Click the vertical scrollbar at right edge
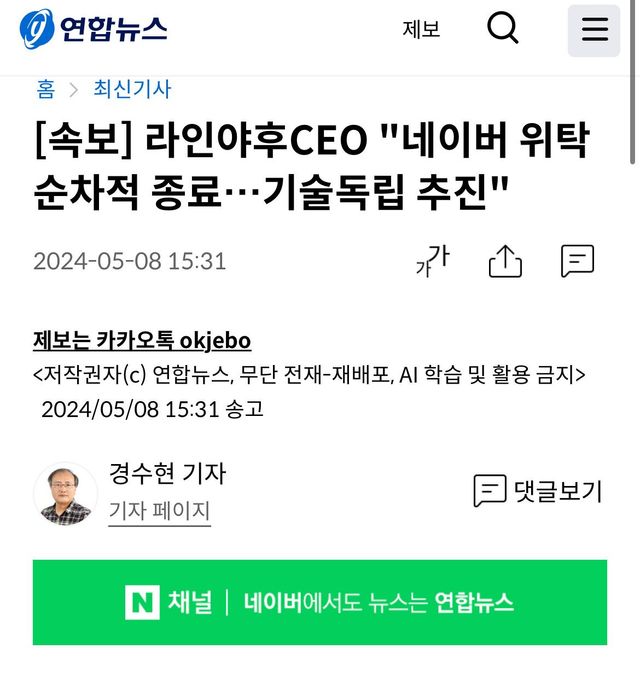The width and height of the screenshot is (640, 682). pyautogui.click(x=633, y=83)
